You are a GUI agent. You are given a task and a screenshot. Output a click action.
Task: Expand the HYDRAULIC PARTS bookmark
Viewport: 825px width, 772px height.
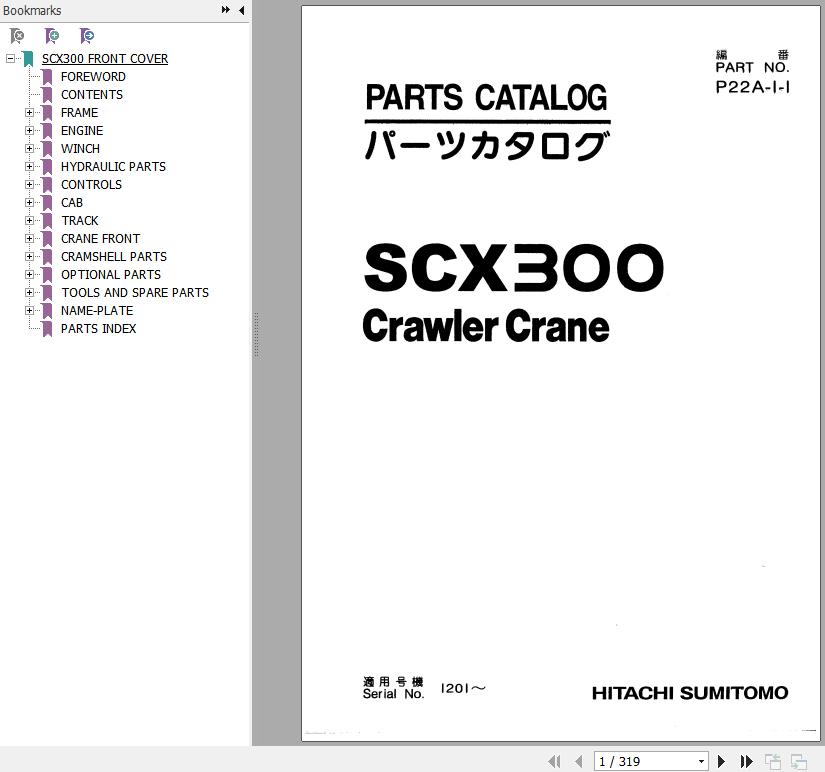click(29, 166)
